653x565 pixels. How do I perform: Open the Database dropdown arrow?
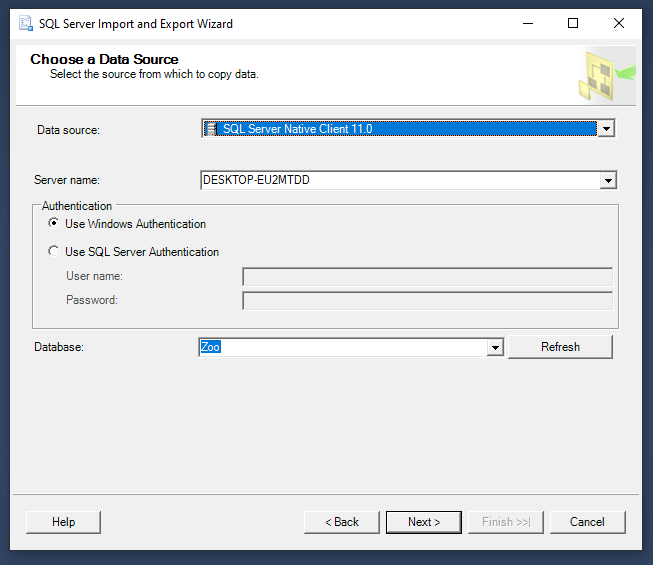click(x=495, y=347)
